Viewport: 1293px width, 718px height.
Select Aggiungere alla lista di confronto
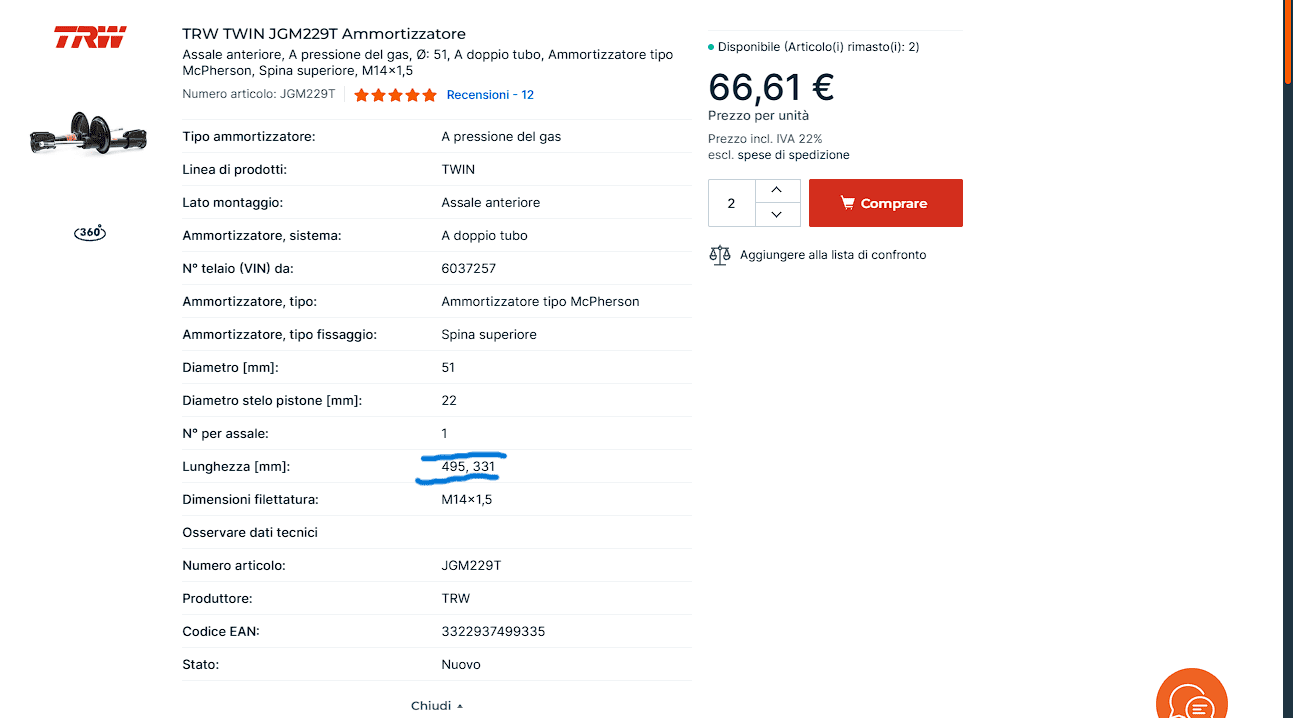coord(833,255)
